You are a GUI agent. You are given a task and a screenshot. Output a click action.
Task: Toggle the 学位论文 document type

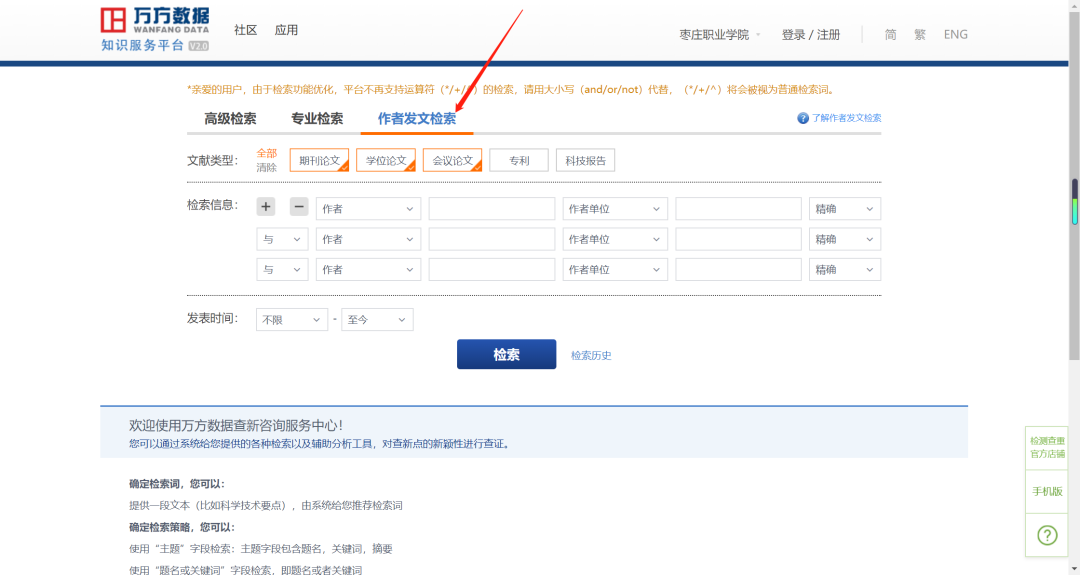(x=386, y=160)
